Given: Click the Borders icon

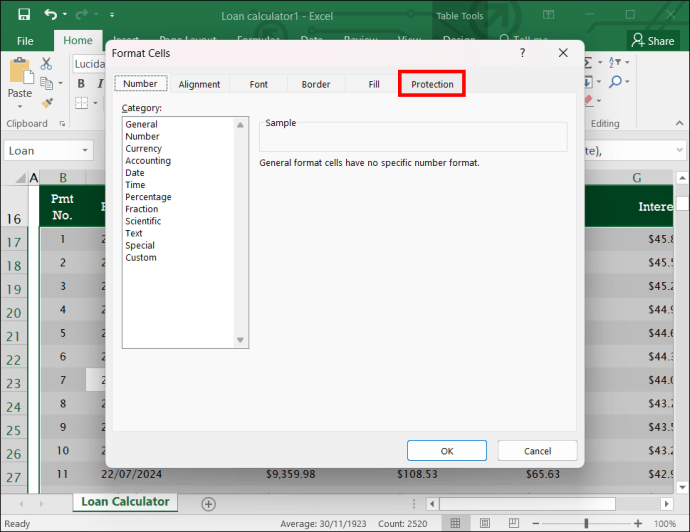Looking at the screenshot, I should pos(81,103).
